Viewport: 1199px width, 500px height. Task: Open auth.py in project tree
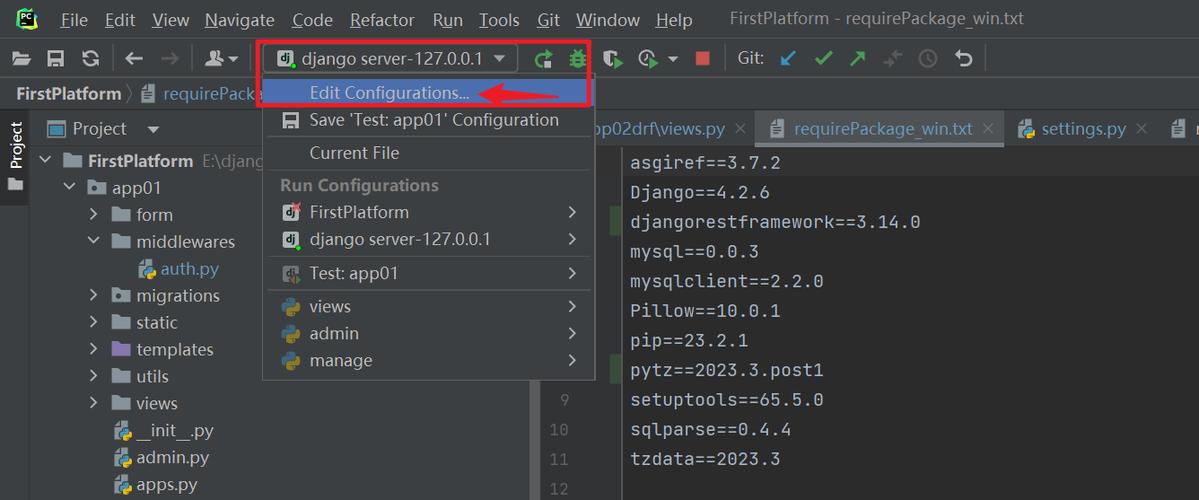coord(189,269)
